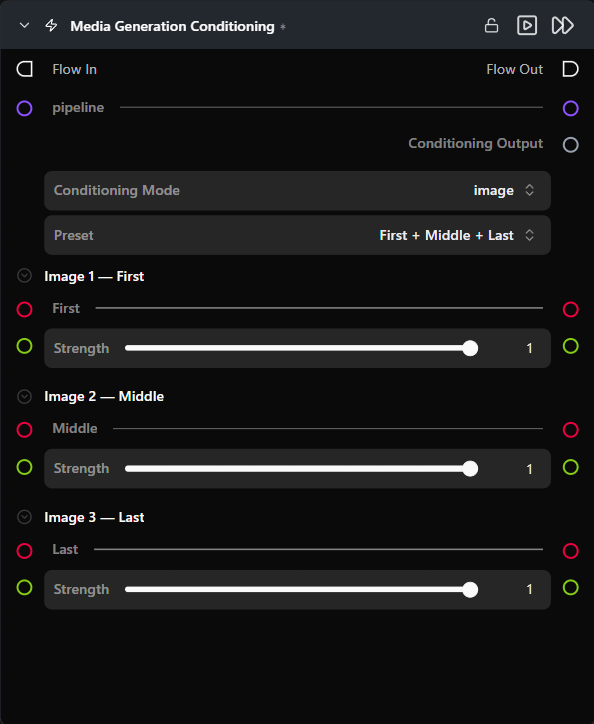Viewport: 594px width, 724px height.
Task: Click the purple pipeline output port
Action: coord(570,109)
